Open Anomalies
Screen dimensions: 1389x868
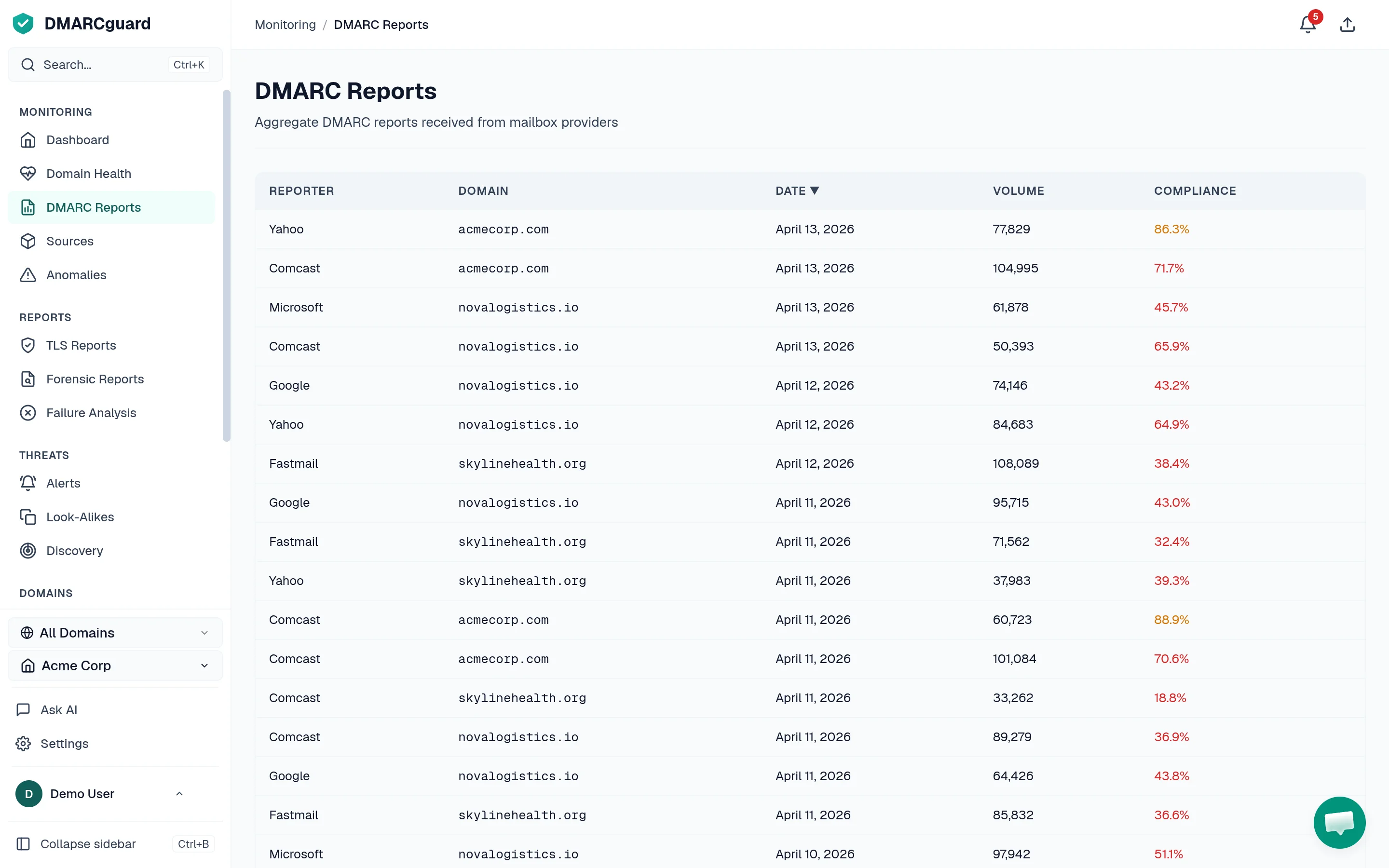click(x=111, y=275)
